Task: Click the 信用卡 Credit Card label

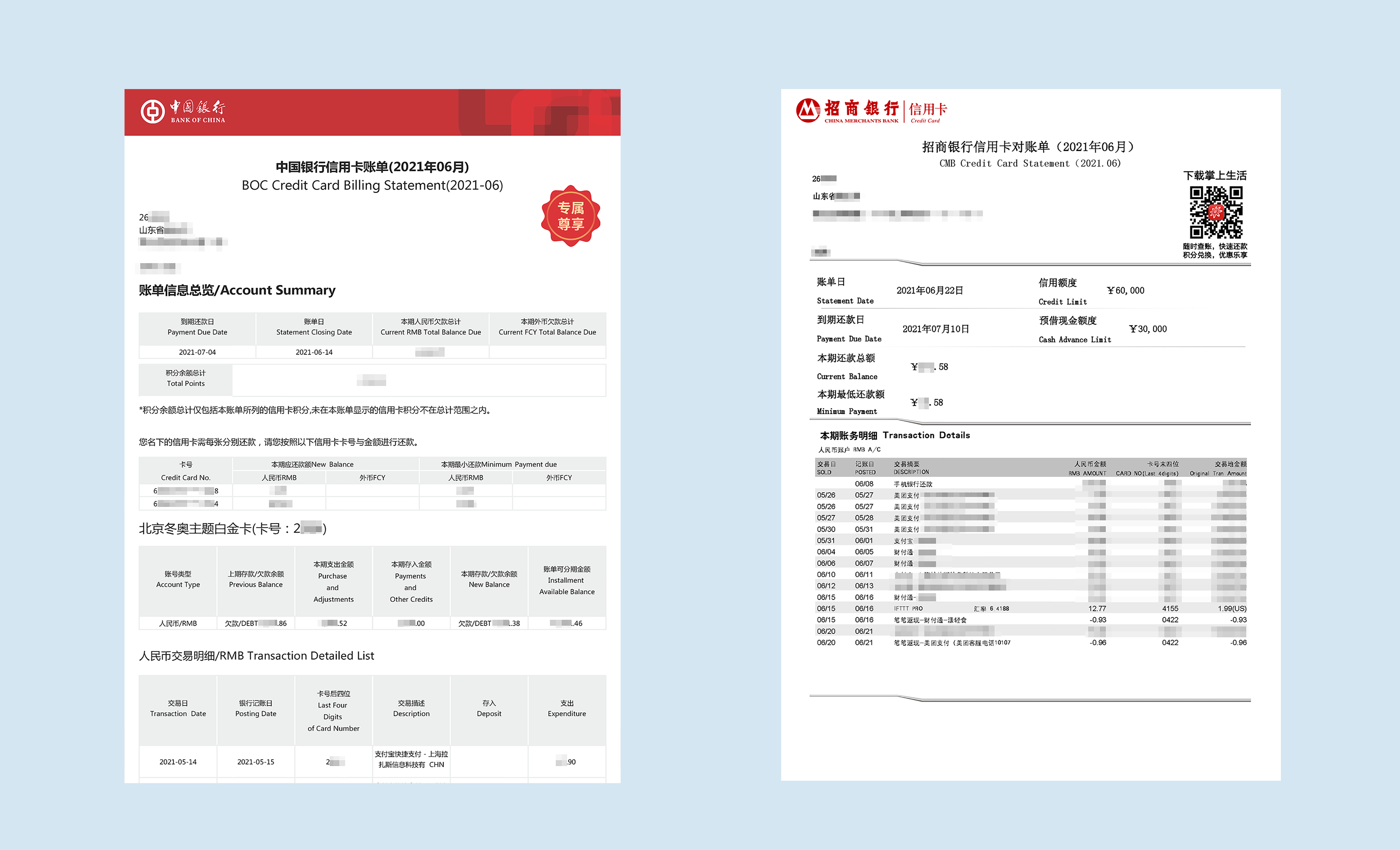Action: coord(927,111)
